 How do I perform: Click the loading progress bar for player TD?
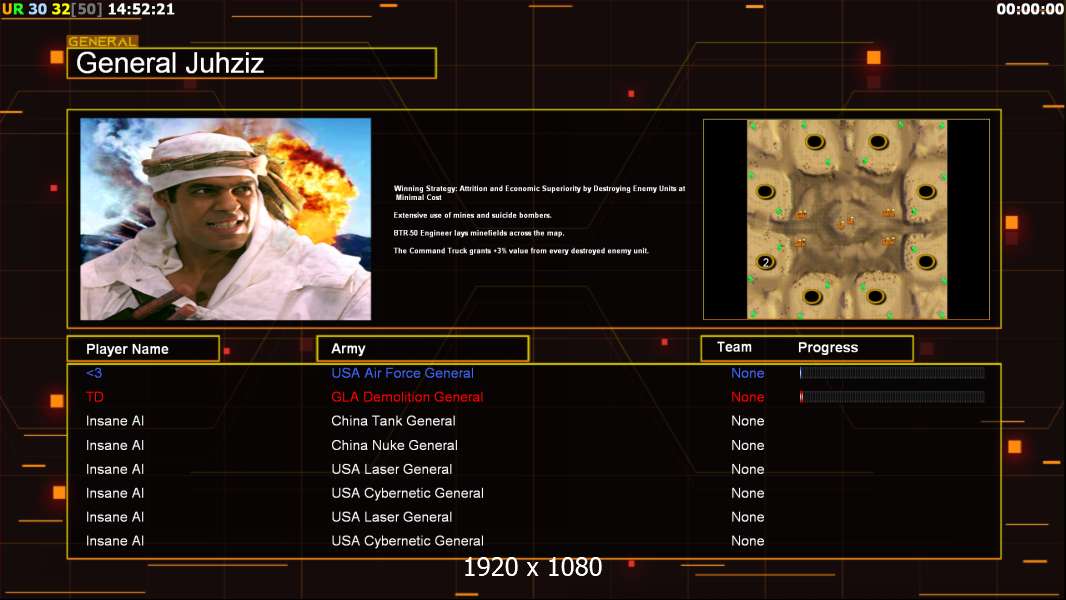[892, 397]
